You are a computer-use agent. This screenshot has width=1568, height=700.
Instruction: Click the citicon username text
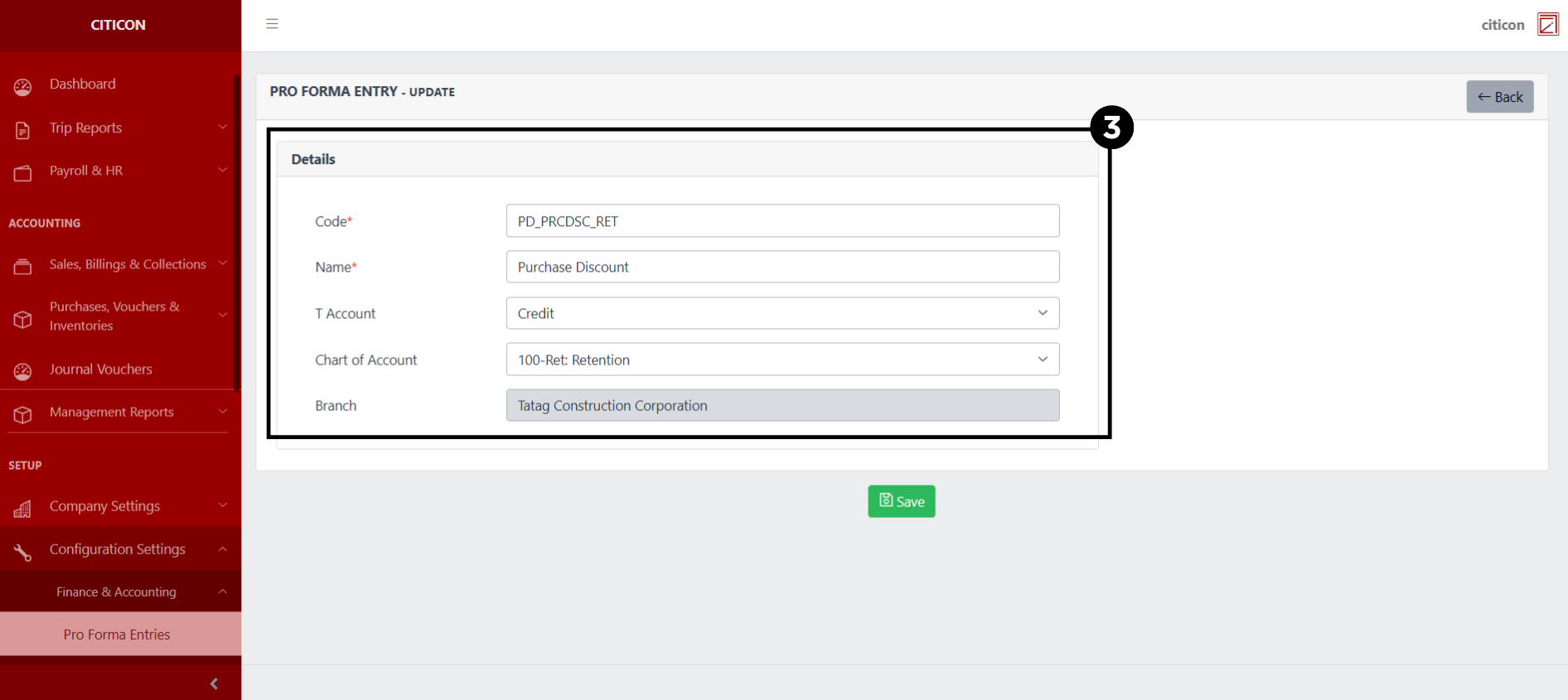[x=1503, y=25]
